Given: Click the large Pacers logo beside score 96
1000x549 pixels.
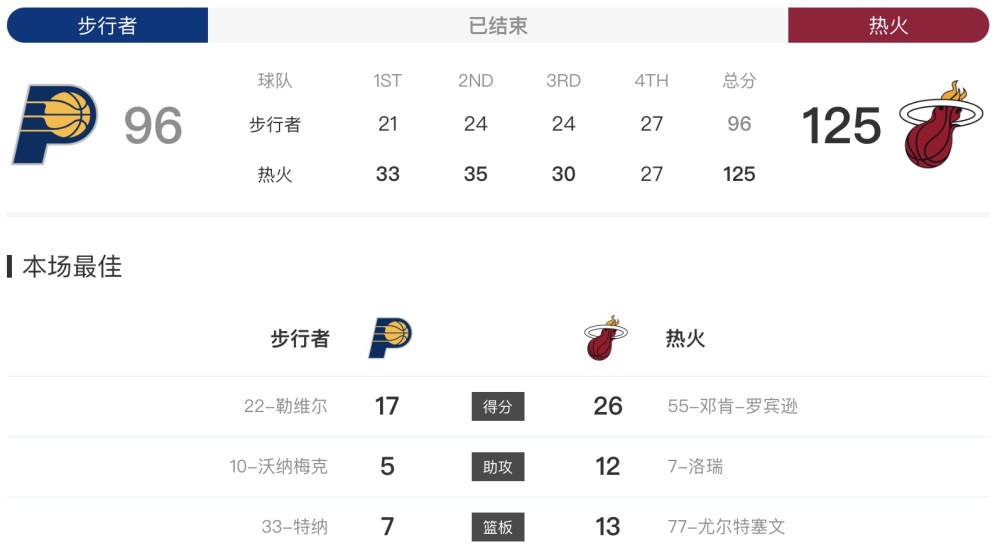Looking at the screenshot, I should [x=55, y=124].
